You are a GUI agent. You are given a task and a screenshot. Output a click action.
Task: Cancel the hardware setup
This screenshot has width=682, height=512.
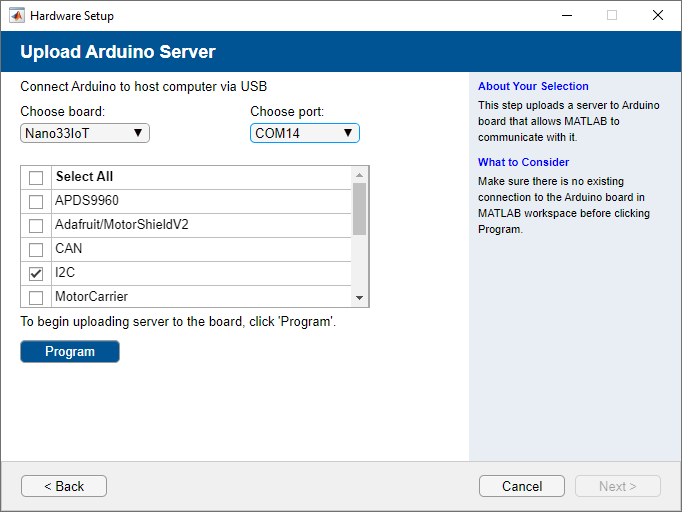point(522,486)
